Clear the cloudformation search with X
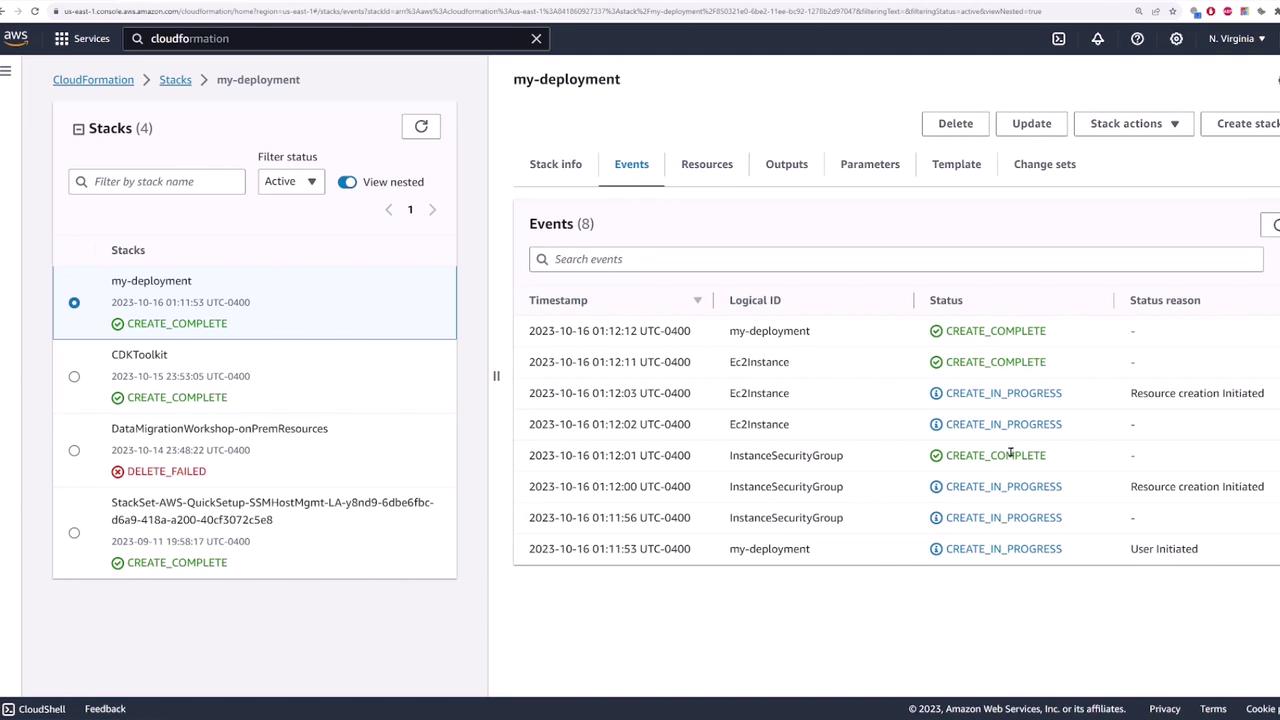Screen dimensions: 1280x720 pyautogui.click(x=536, y=38)
